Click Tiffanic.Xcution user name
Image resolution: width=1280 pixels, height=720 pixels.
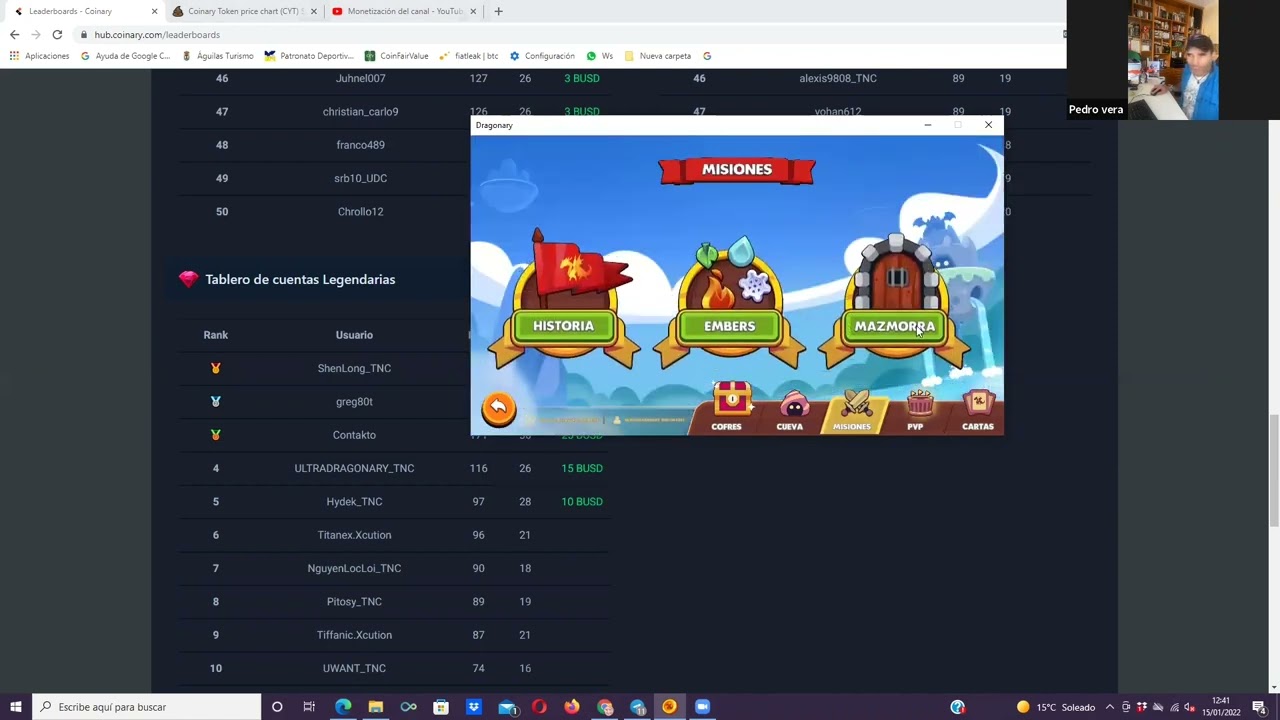[x=354, y=635]
